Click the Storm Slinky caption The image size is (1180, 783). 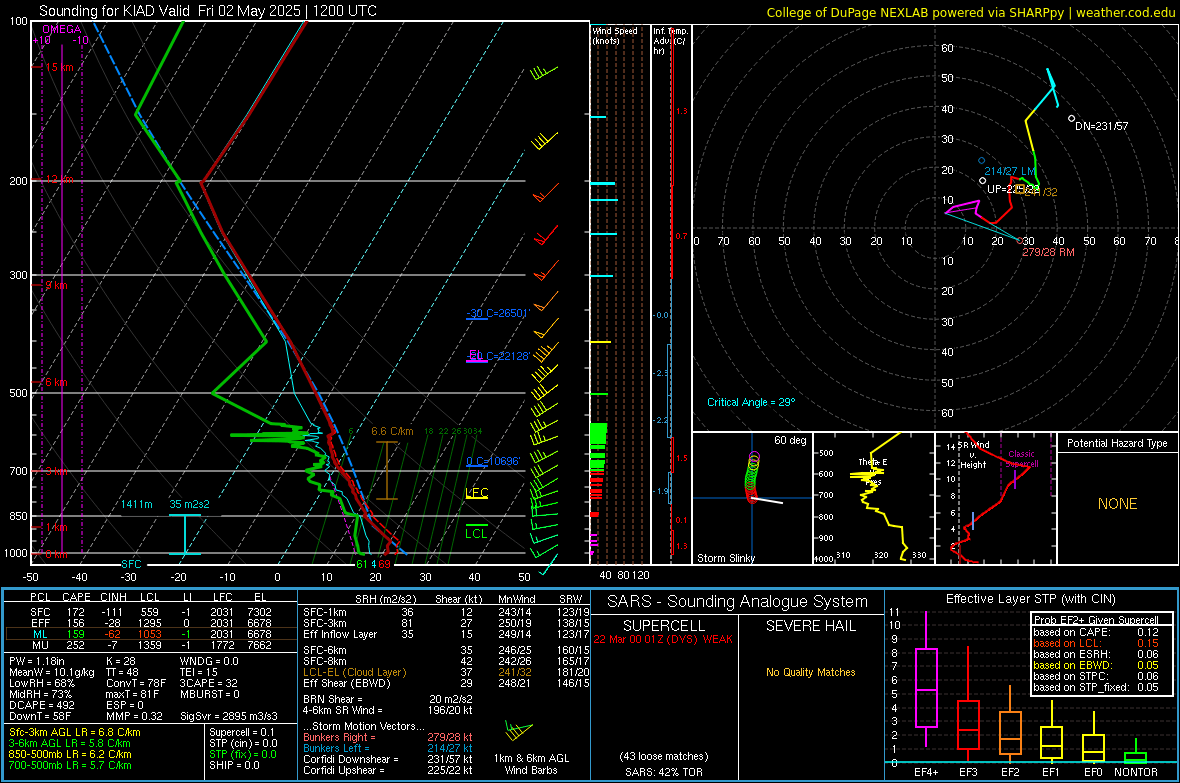(x=726, y=558)
